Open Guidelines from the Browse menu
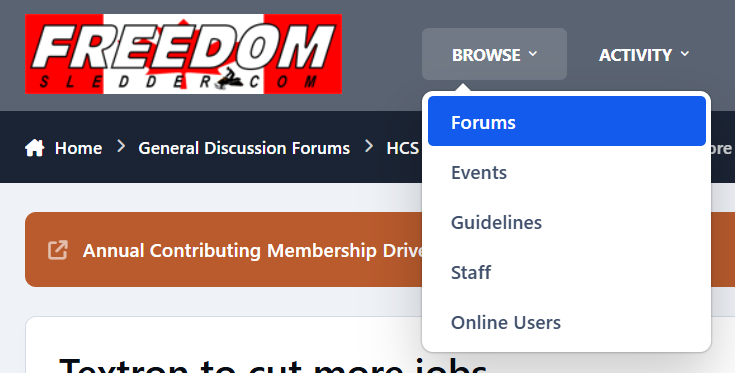This screenshot has height=373, width=735. point(567,222)
